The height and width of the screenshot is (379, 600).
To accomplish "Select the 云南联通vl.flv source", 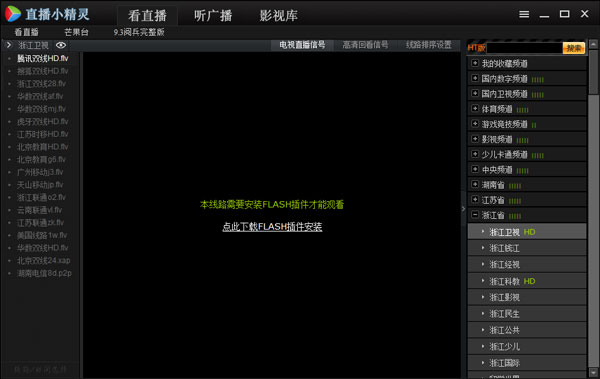I will click(x=39, y=210).
